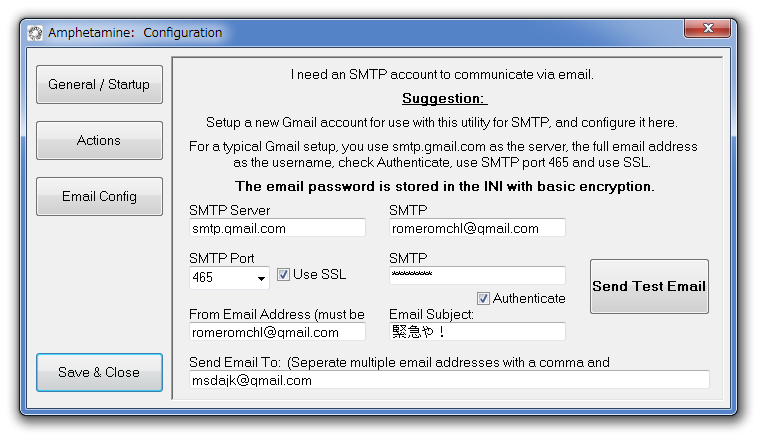
Task: Click the SMTP password field
Action: 477,275
